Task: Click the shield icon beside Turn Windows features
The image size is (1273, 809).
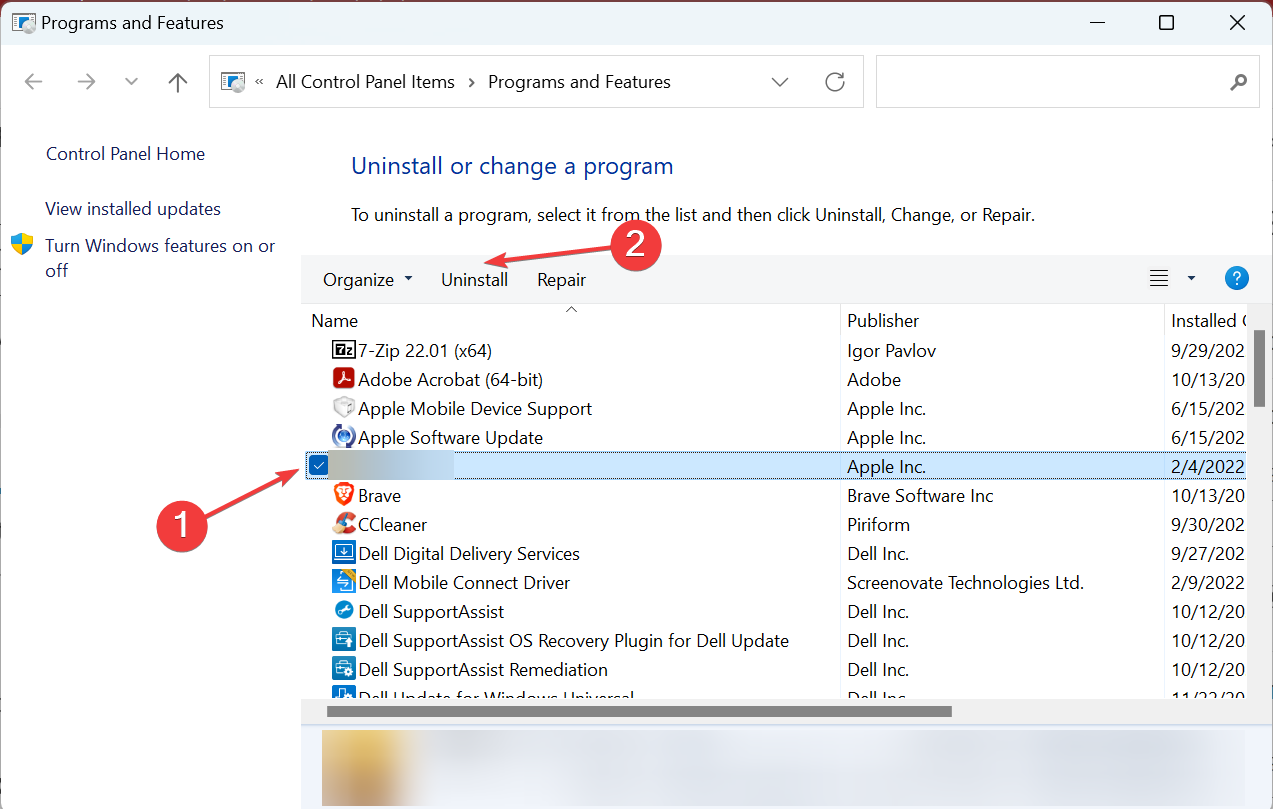Action: point(22,245)
